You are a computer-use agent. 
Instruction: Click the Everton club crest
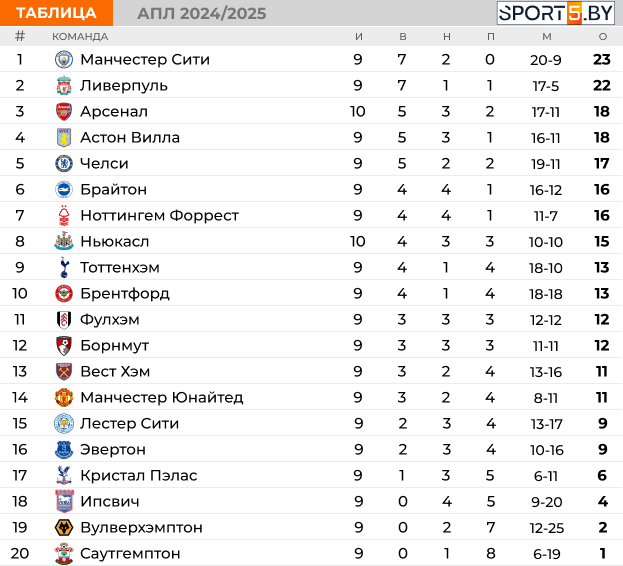pyautogui.click(x=64, y=449)
